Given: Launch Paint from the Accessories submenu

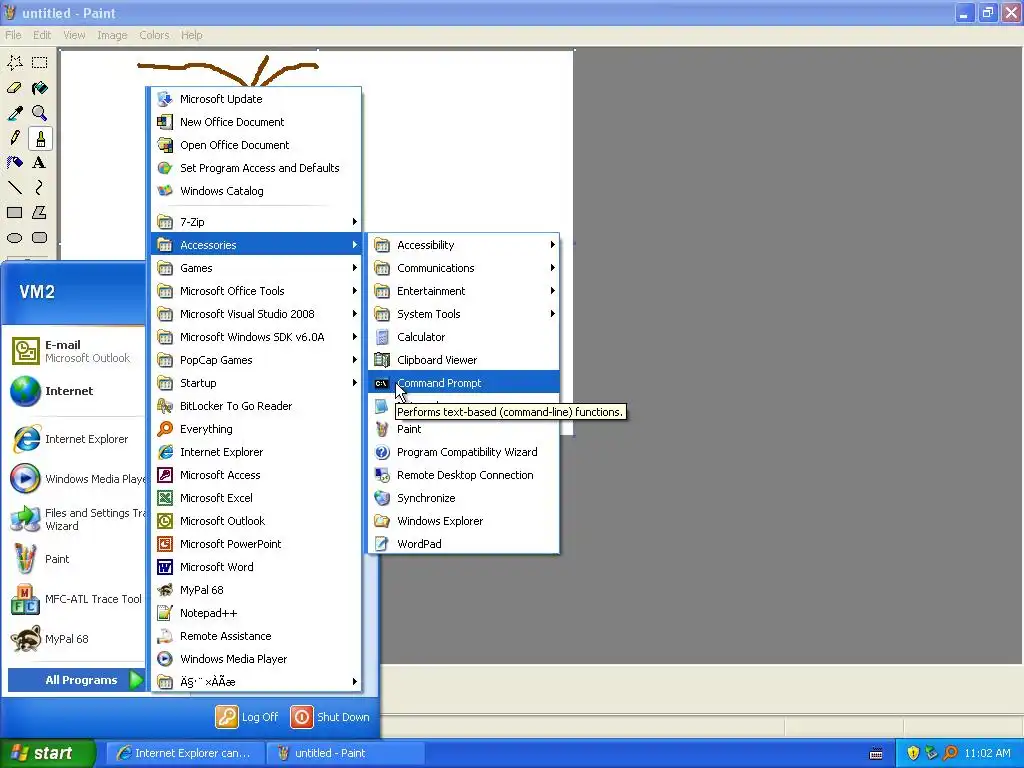Looking at the screenshot, I should tap(464, 429).
